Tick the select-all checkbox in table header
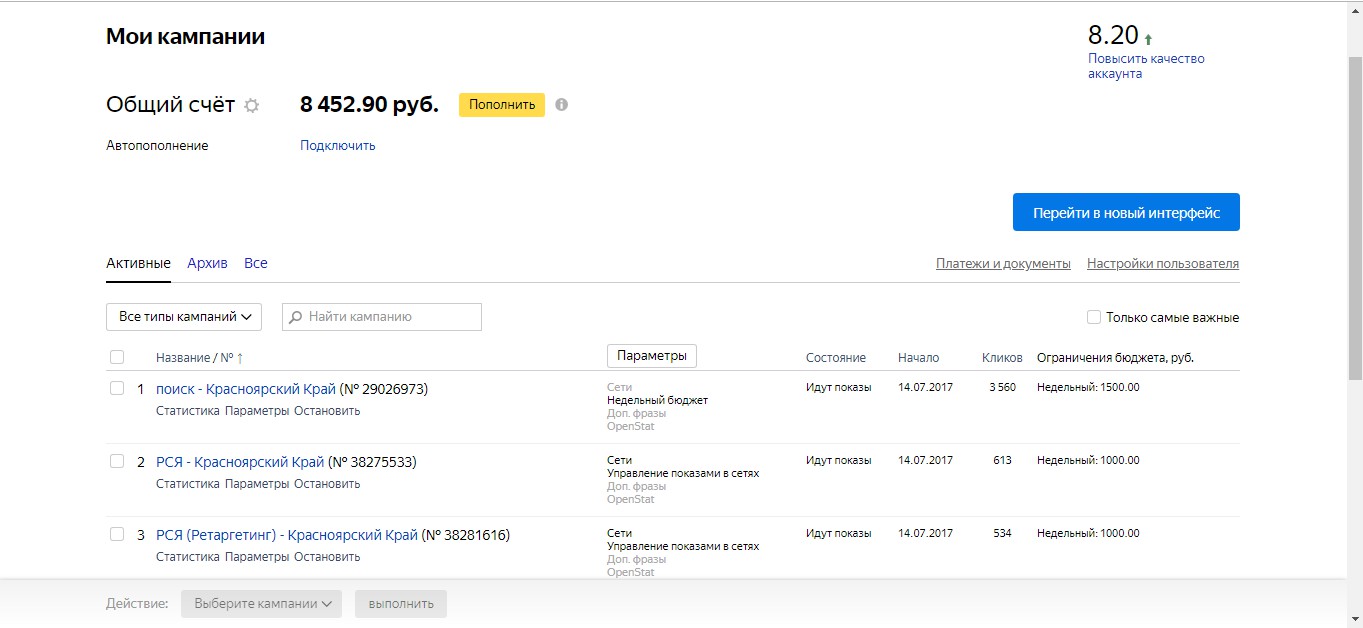The height and width of the screenshot is (628, 1363). pos(117,357)
